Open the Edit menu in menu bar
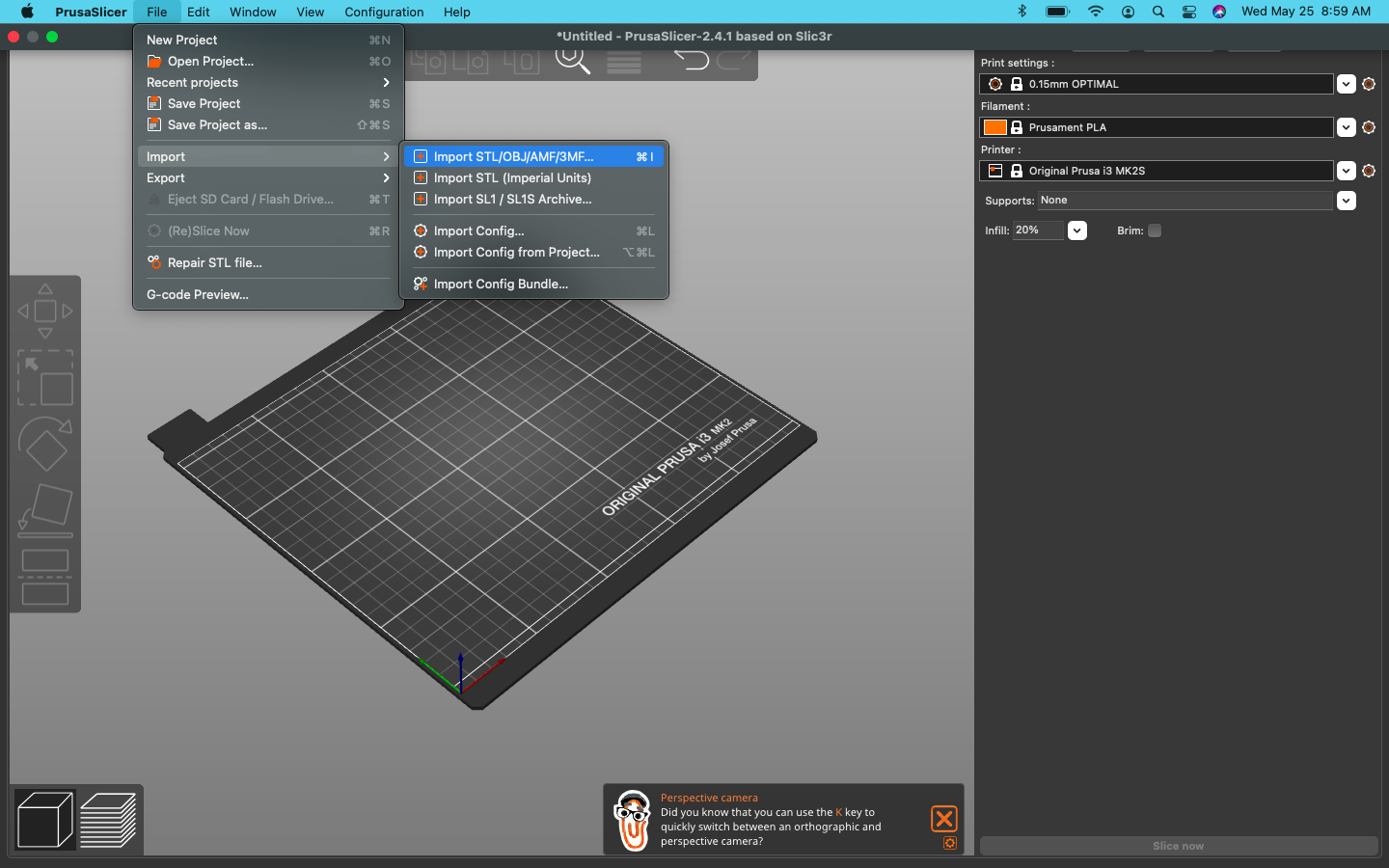The image size is (1389, 868). 199,12
